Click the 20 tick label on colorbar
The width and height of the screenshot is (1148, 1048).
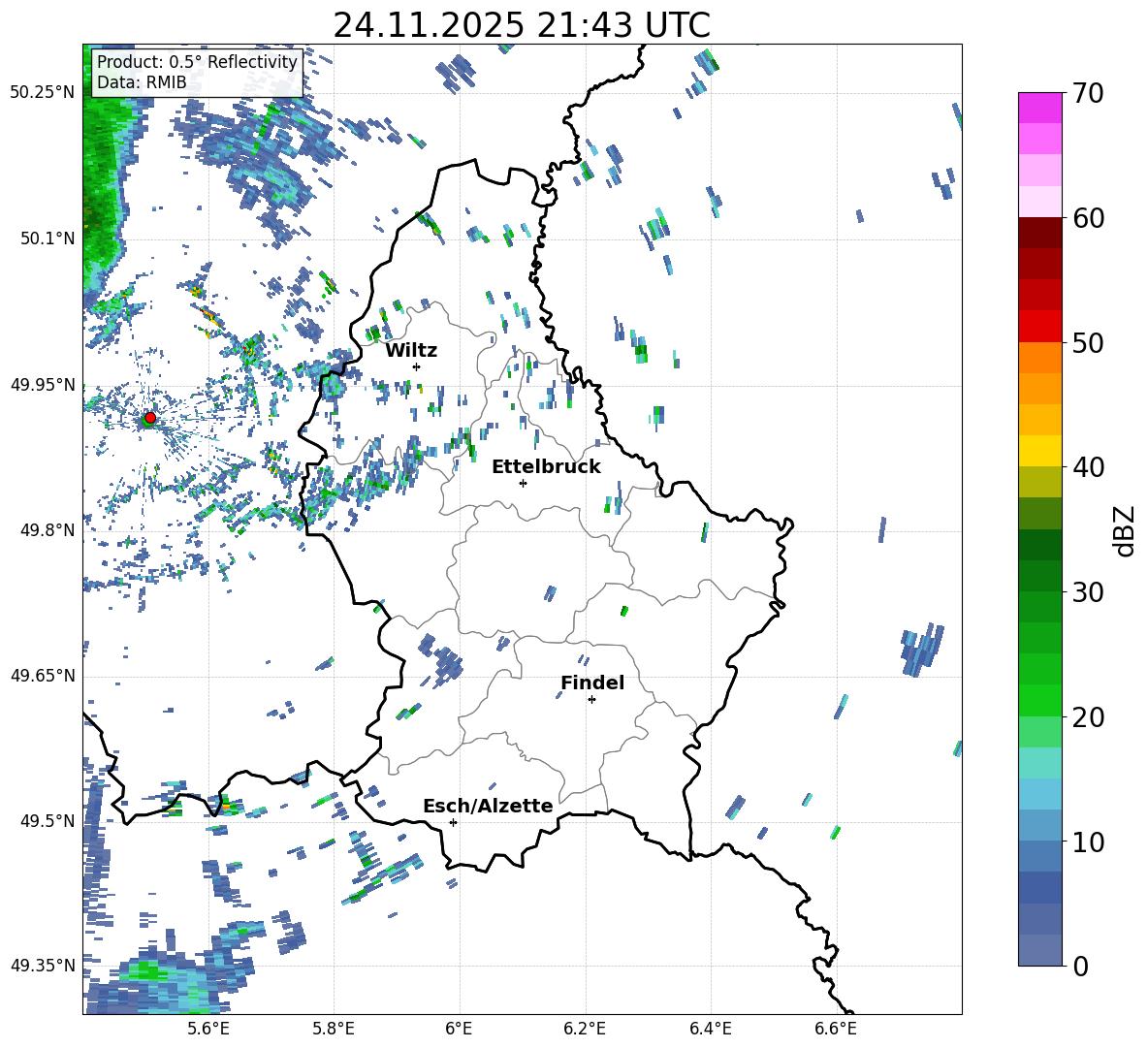[1088, 717]
